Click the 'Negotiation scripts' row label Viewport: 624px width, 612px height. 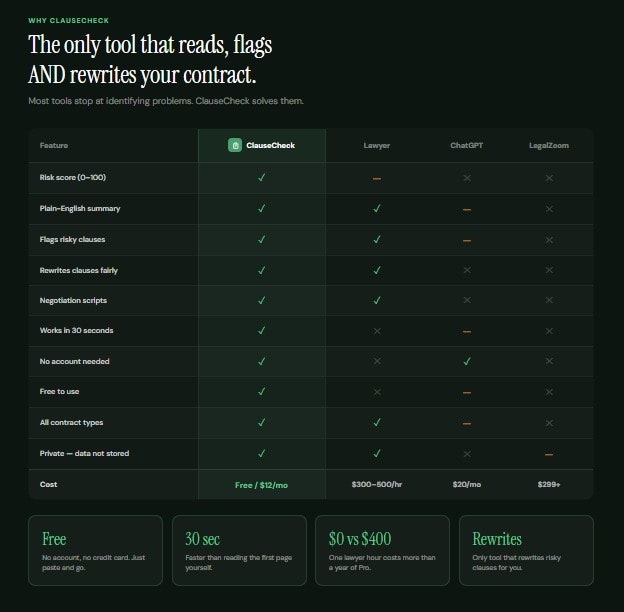pos(73,300)
